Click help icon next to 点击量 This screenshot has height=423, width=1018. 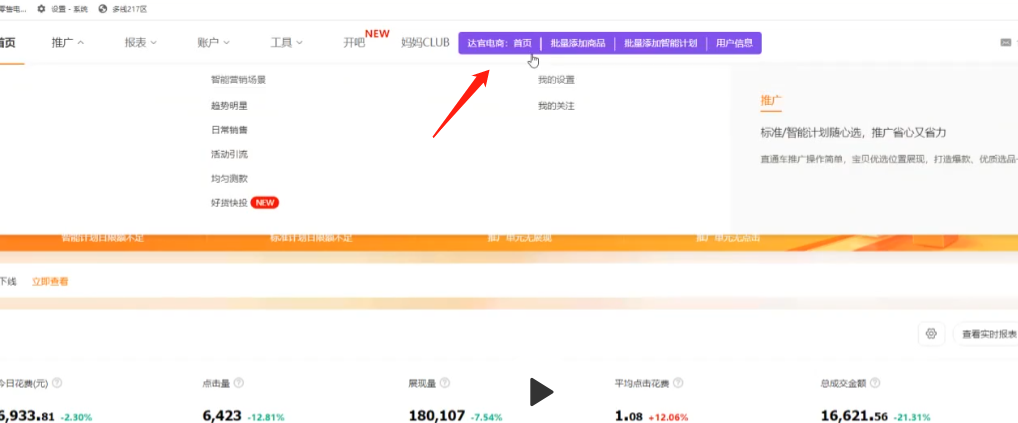pyautogui.click(x=238, y=383)
